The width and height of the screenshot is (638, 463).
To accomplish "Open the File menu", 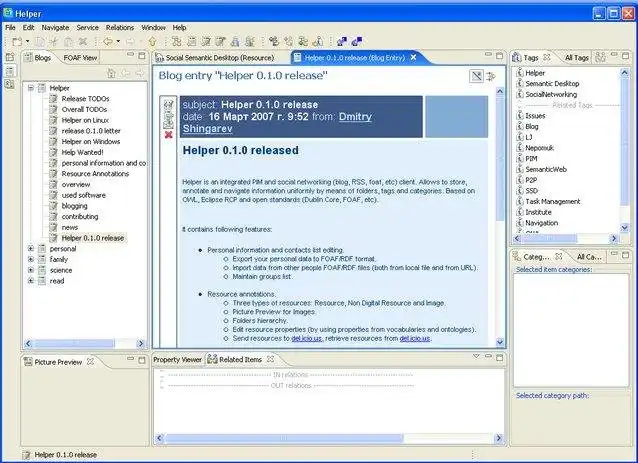I will pos(10,28).
